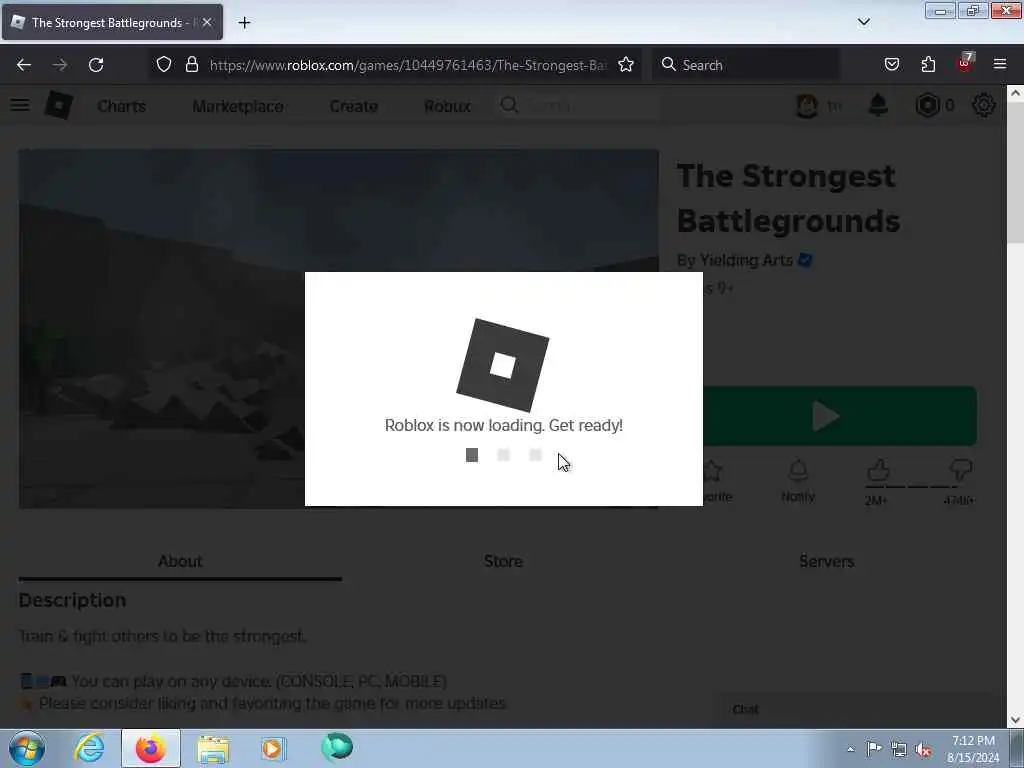Open the green round app on taskbar
1024x768 pixels.
(x=337, y=747)
